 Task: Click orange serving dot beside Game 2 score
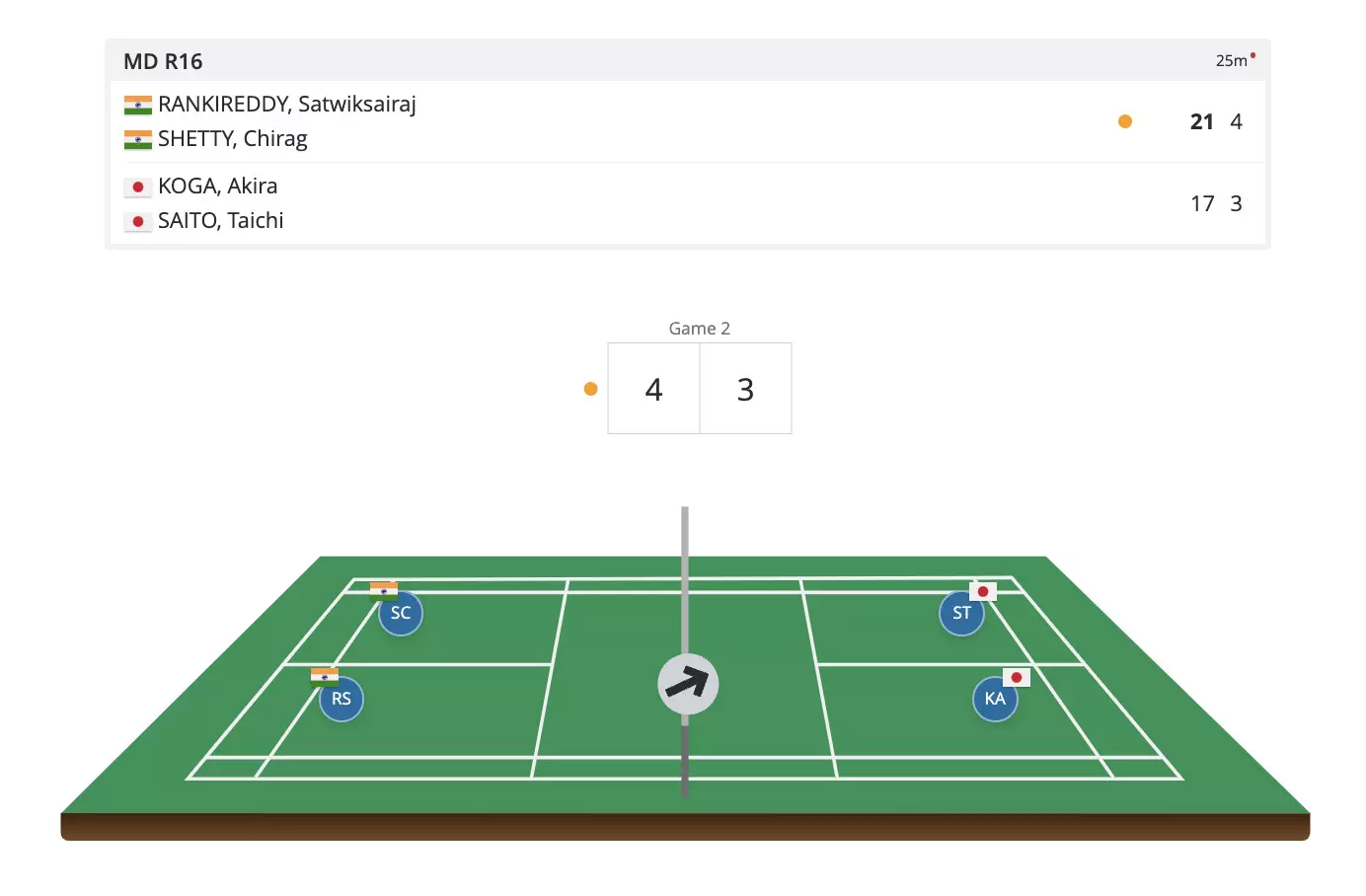pos(591,389)
